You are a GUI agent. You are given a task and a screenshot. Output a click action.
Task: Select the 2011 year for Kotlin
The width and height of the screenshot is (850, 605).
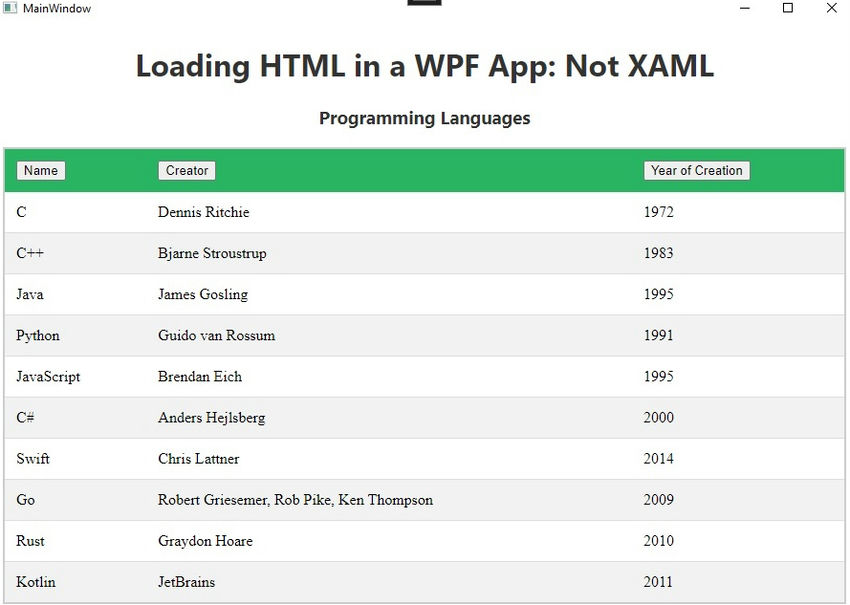(659, 582)
